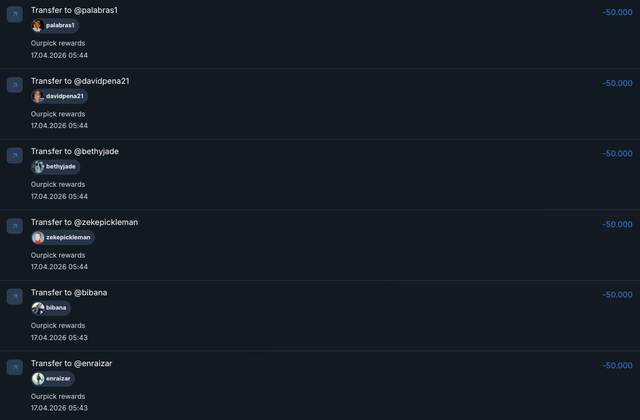Image resolution: width=640 pixels, height=420 pixels.
Task: Select the bethyjade user badge
Action: [x=56, y=167]
